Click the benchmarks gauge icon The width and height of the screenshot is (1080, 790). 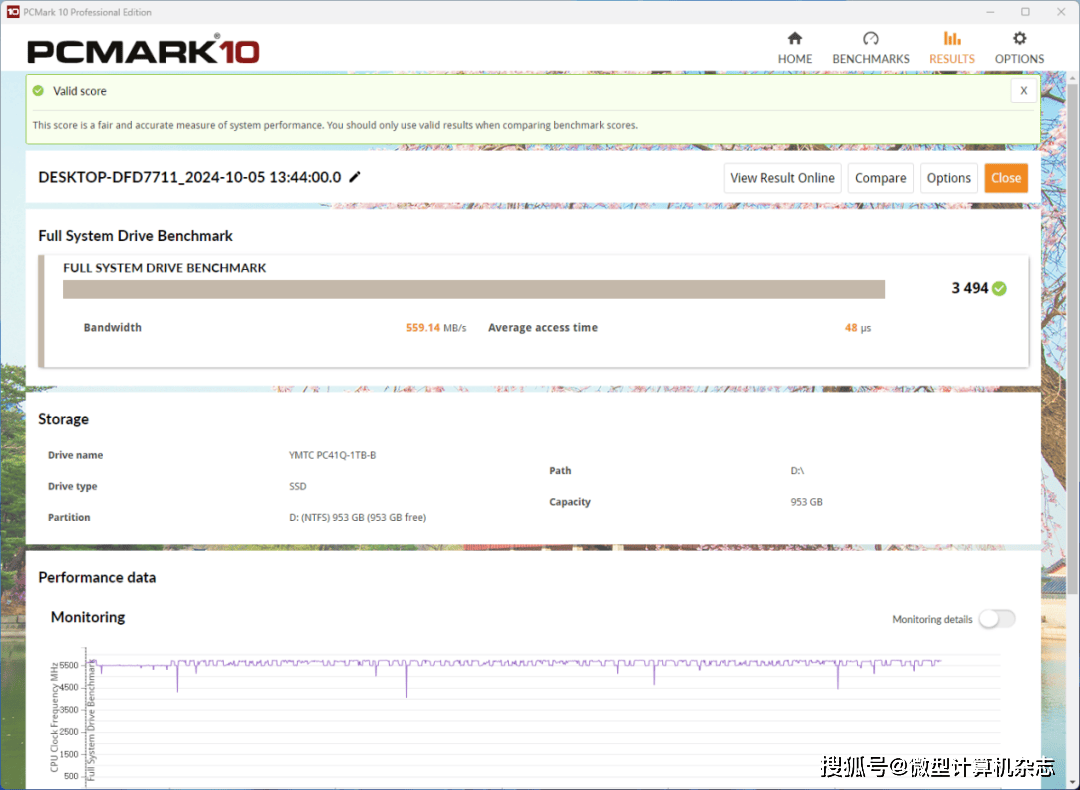pyautogui.click(x=871, y=39)
